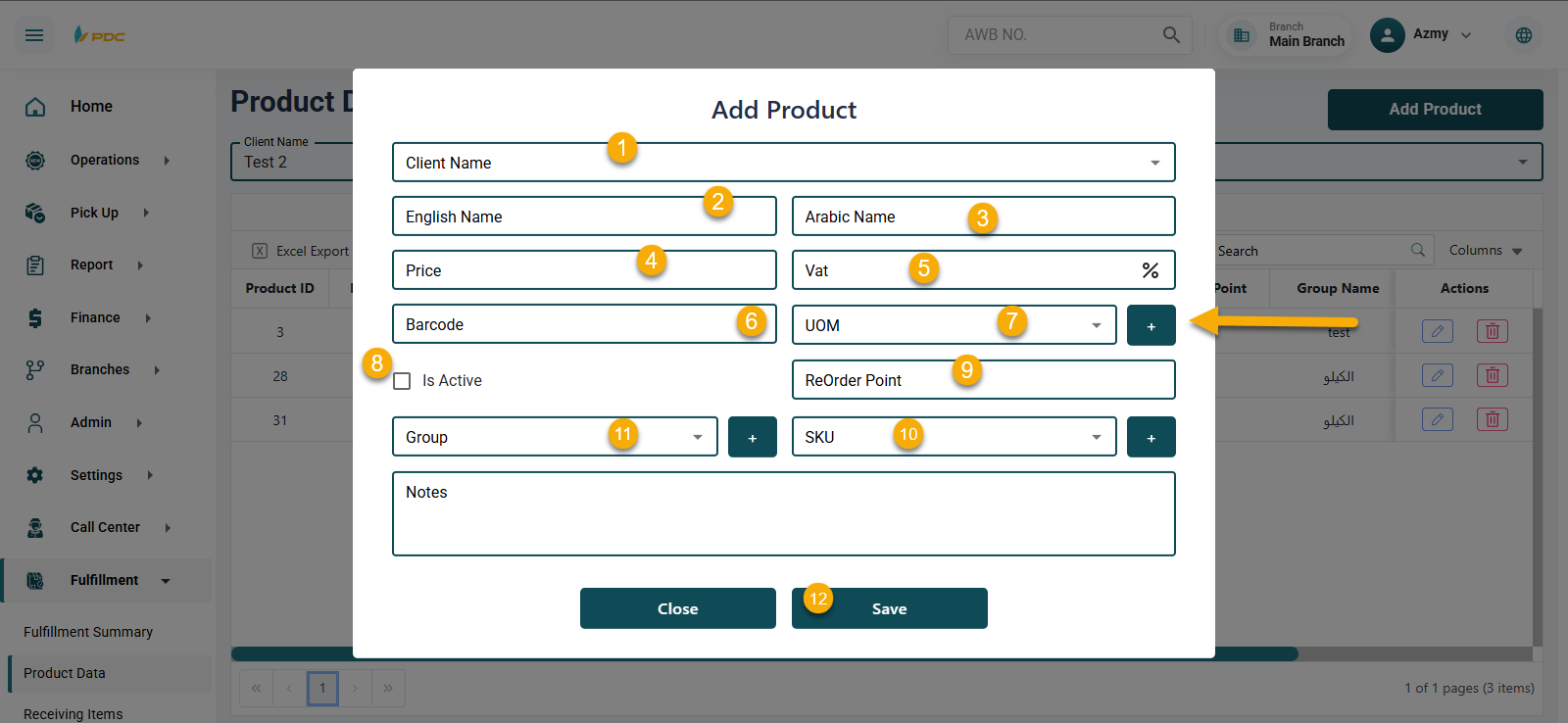
Task: Open Fulfillment Summary in sidebar
Action: click(x=88, y=632)
